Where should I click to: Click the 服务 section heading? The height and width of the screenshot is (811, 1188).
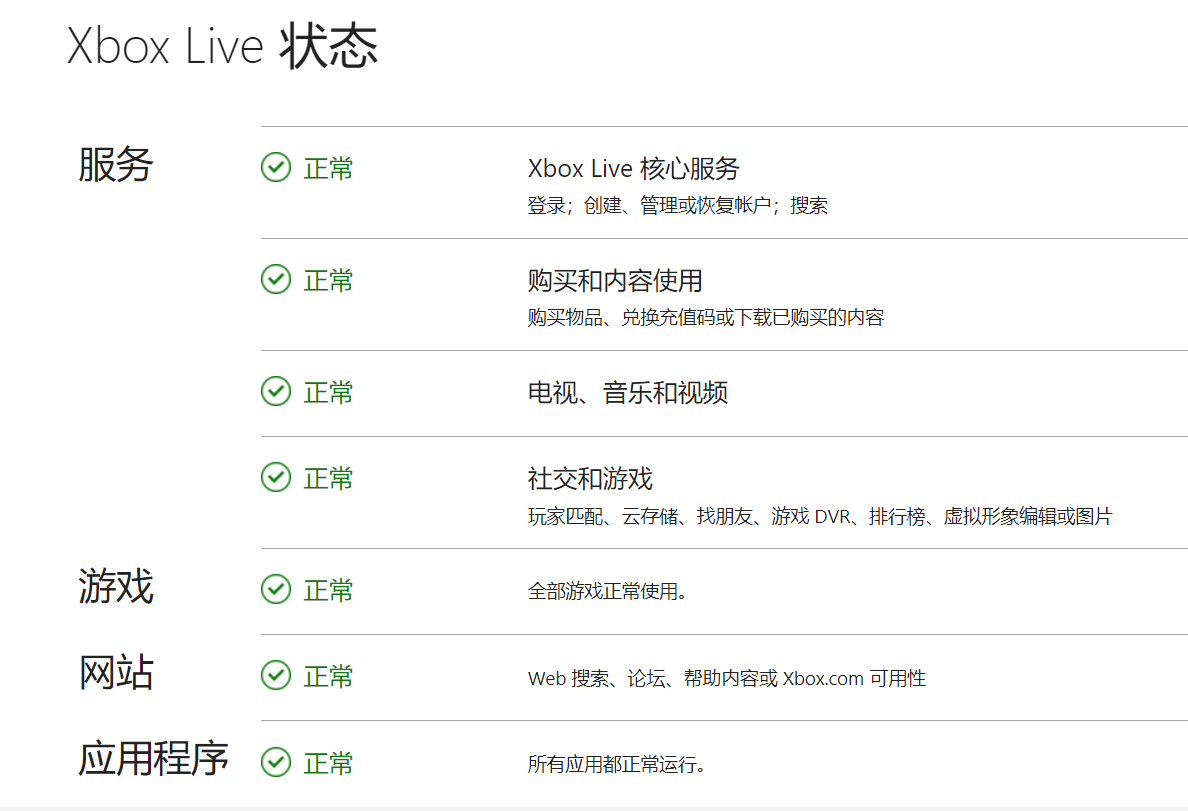(x=116, y=164)
